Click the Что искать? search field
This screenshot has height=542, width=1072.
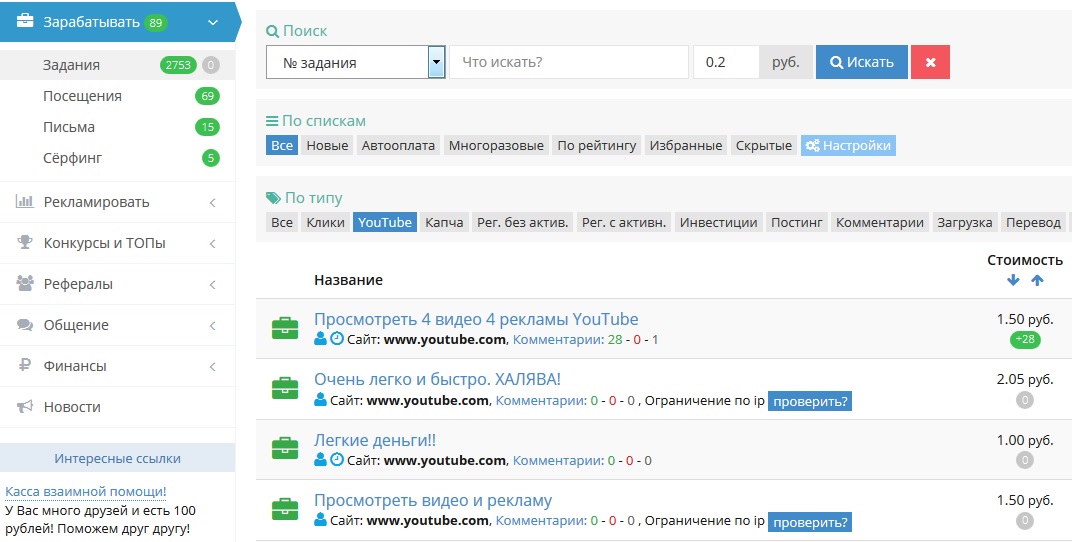tap(569, 62)
